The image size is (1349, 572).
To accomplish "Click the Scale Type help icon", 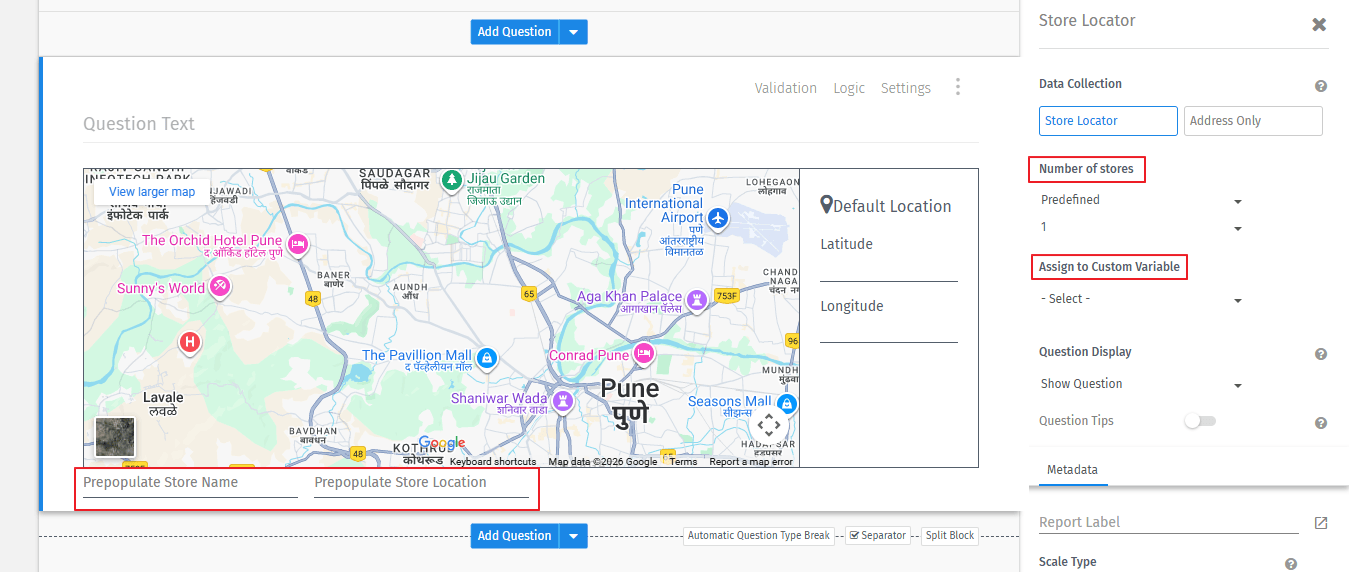I will coord(1291,564).
